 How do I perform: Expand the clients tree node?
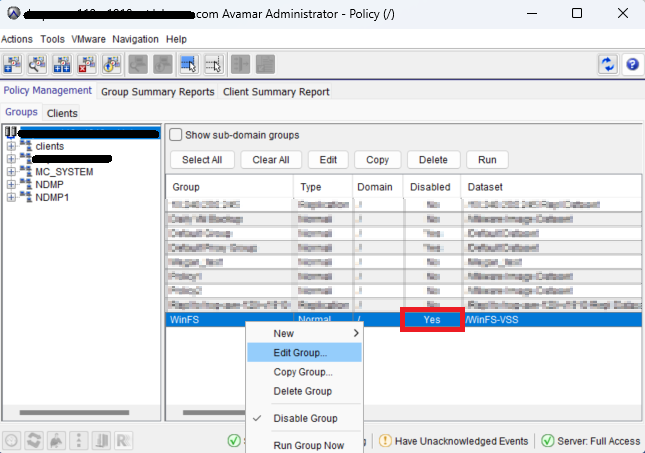(x=12, y=146)
